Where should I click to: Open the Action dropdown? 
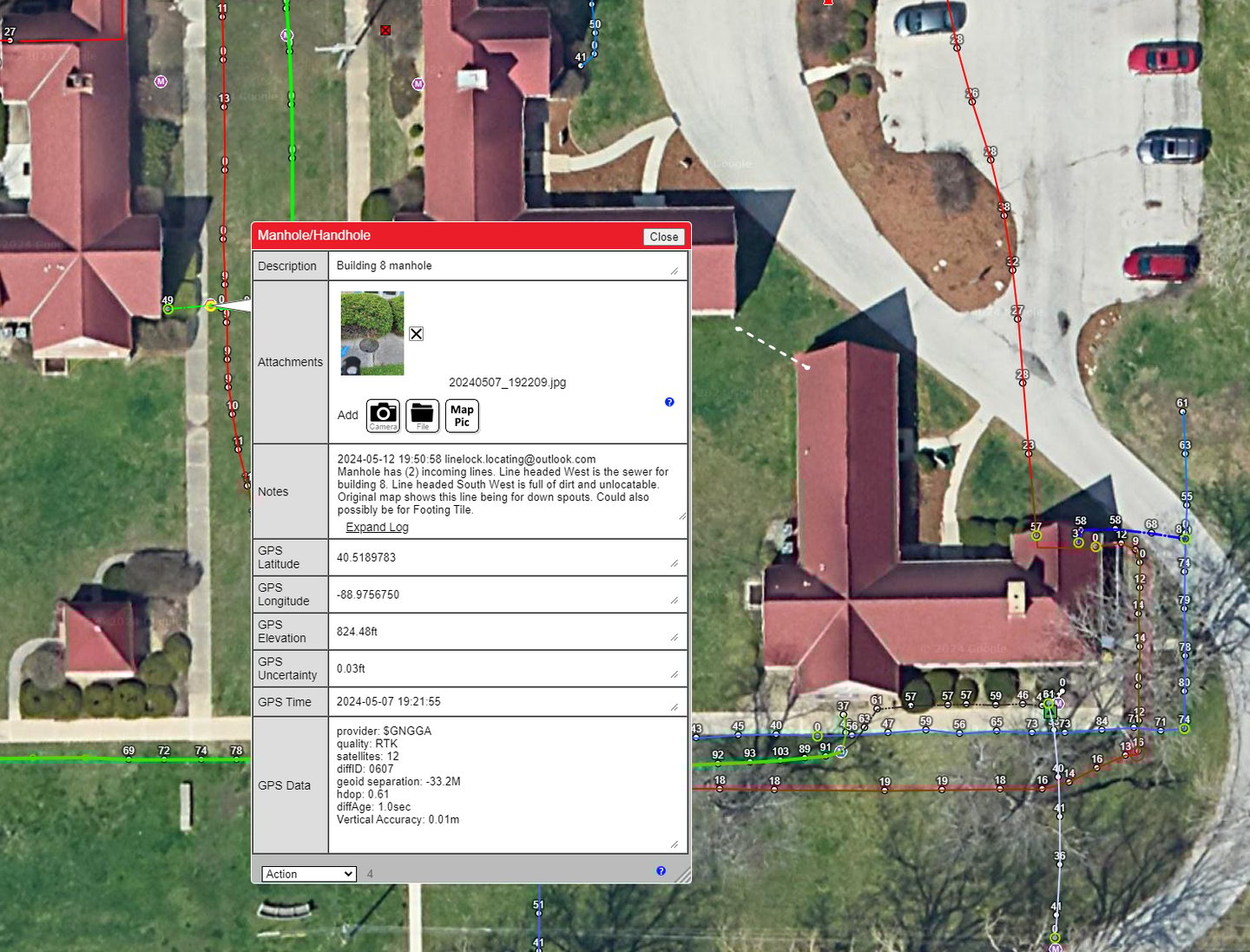[309, 874]
